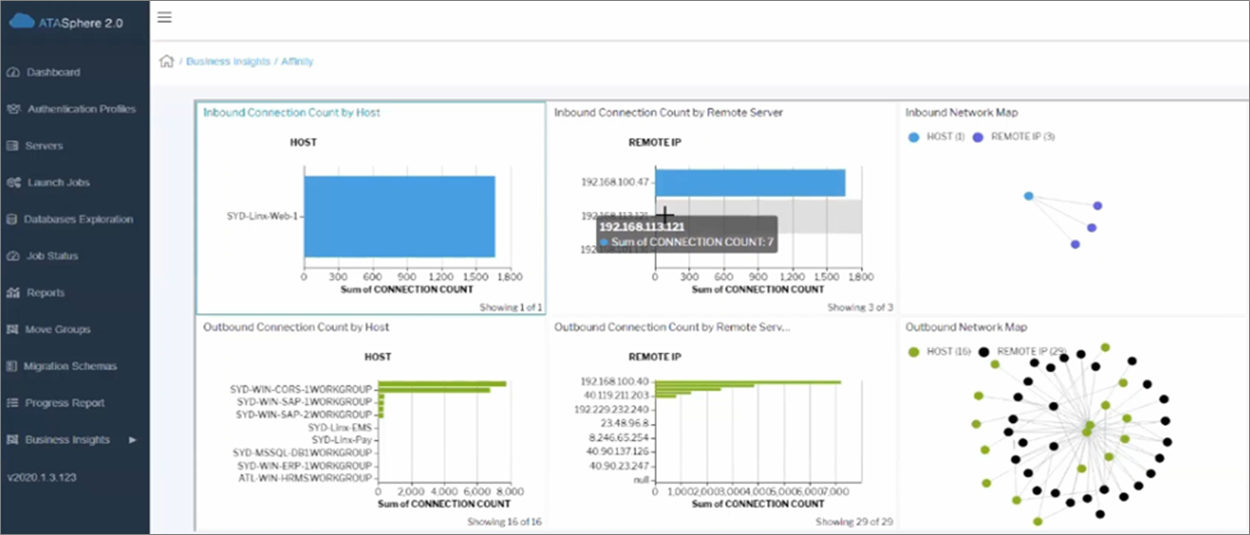Click the SYD-Linx-Web-1 blue bar
1250x535 pixels.
(x=400, y=216)
